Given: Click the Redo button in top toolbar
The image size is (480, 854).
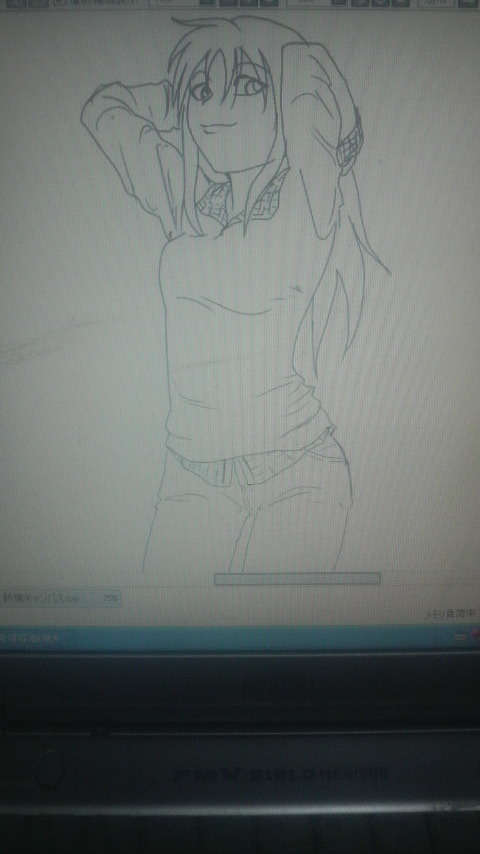Looking at the screenshot, I should (38, 2).
